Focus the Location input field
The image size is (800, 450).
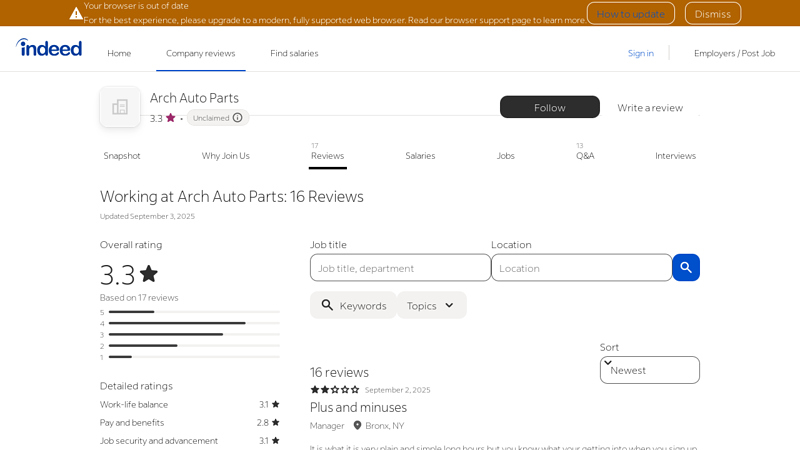[582, 267]
